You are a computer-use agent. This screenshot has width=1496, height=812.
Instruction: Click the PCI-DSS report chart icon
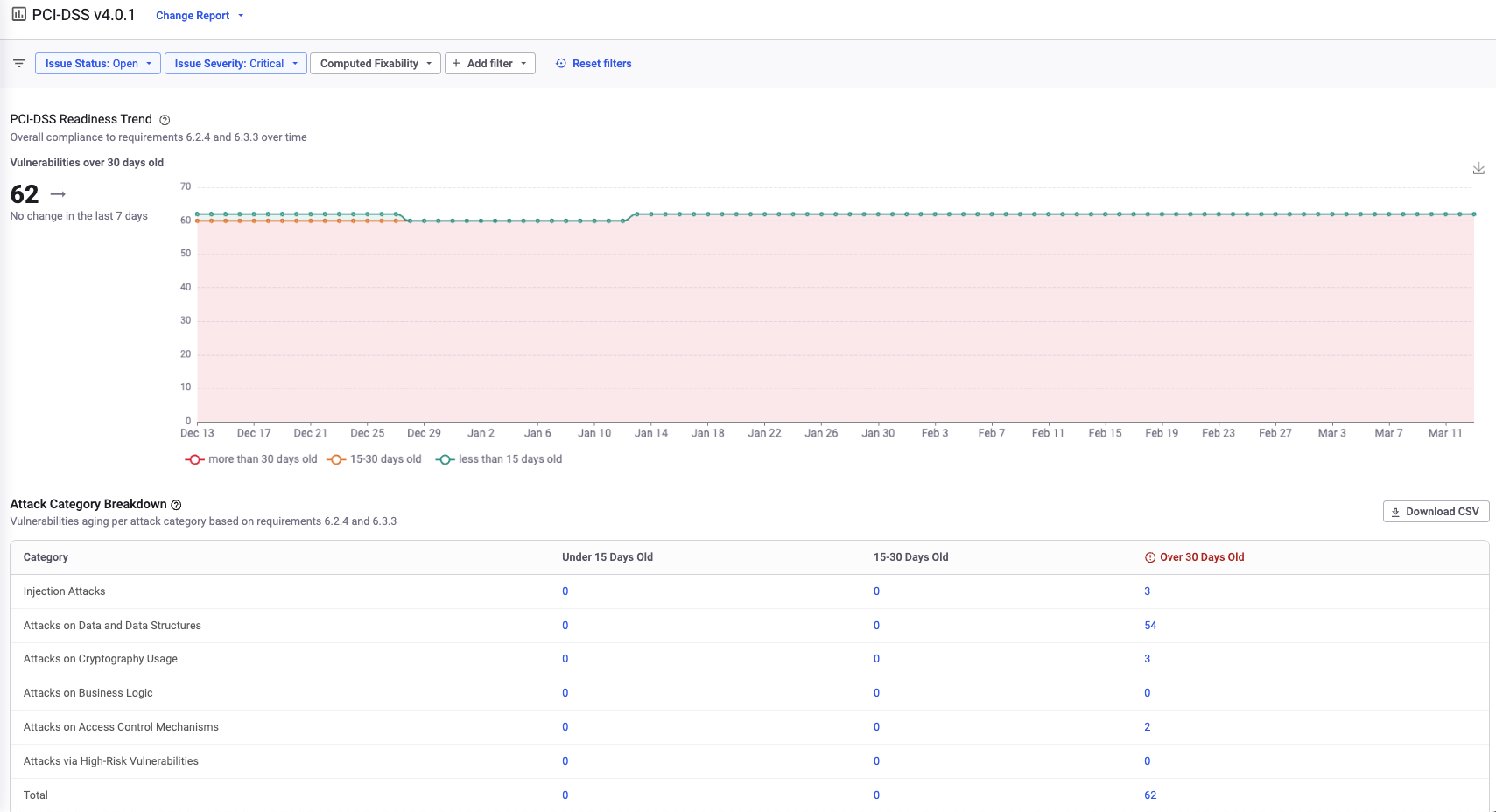[x=18, y=15]
